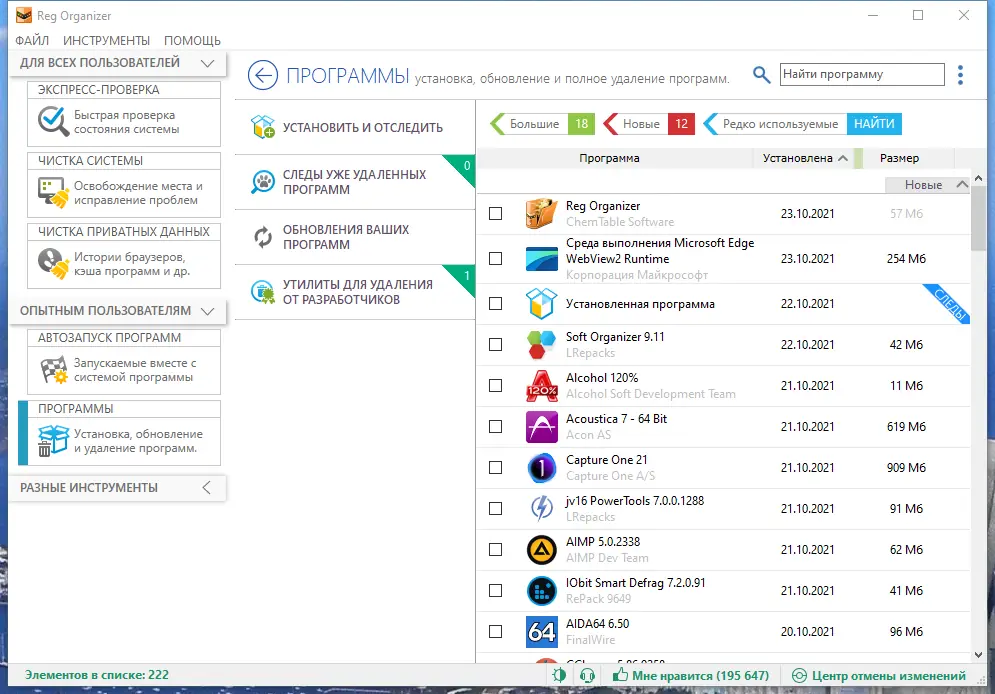This screenshot has height=694, width=995.
Task: Click the Capture One 21 icon
Action: tap(541, 468)
